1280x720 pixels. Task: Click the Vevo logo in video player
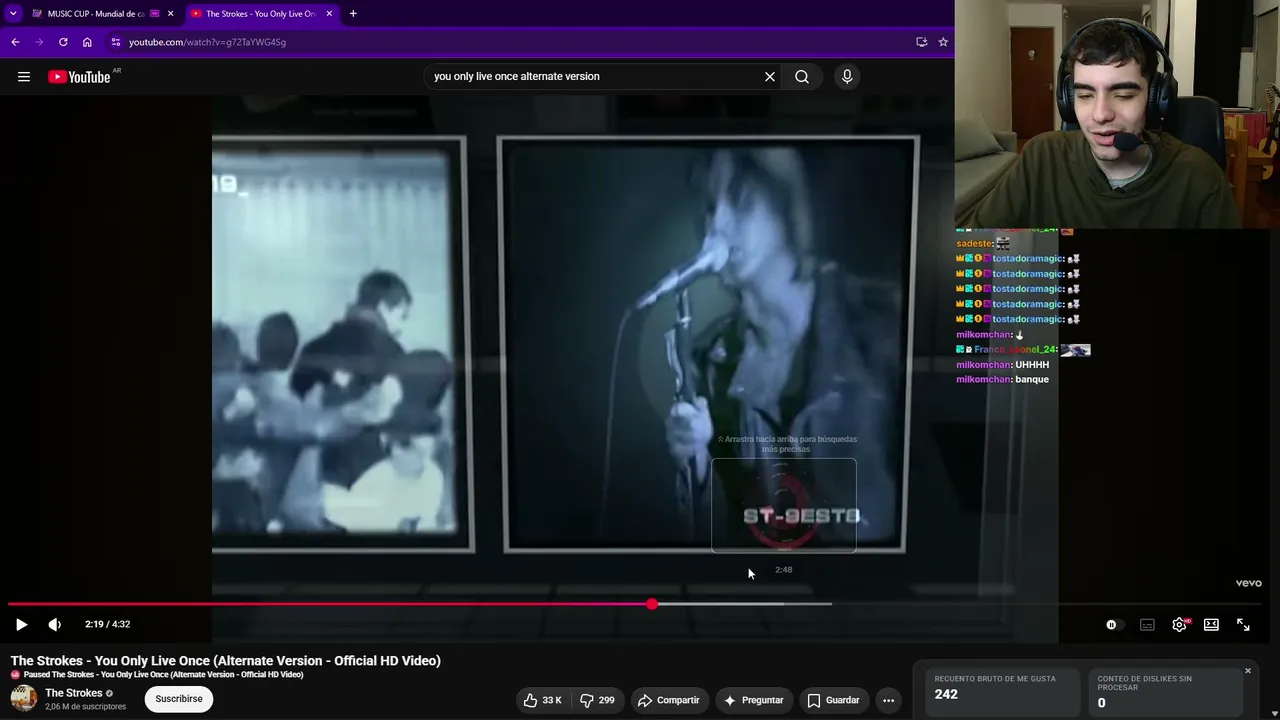click(1249, 583)
